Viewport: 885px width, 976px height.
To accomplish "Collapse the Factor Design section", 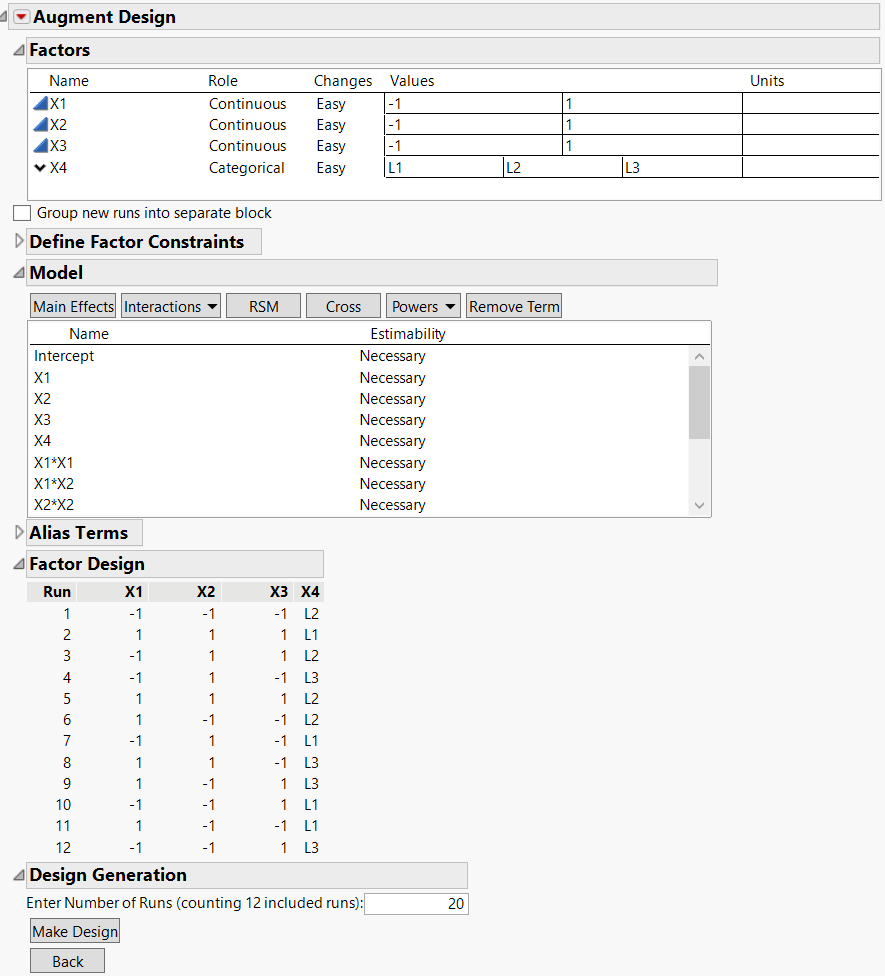I will pos(19,565).
